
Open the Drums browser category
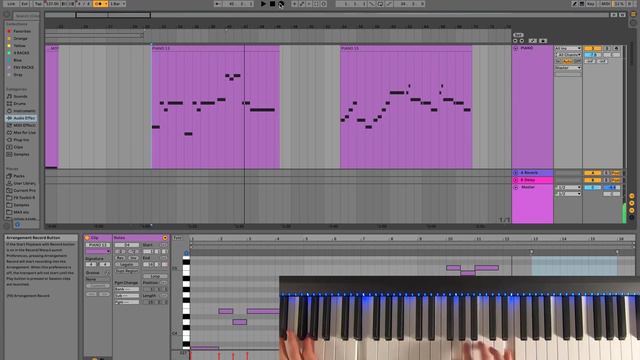click(20, 104)
